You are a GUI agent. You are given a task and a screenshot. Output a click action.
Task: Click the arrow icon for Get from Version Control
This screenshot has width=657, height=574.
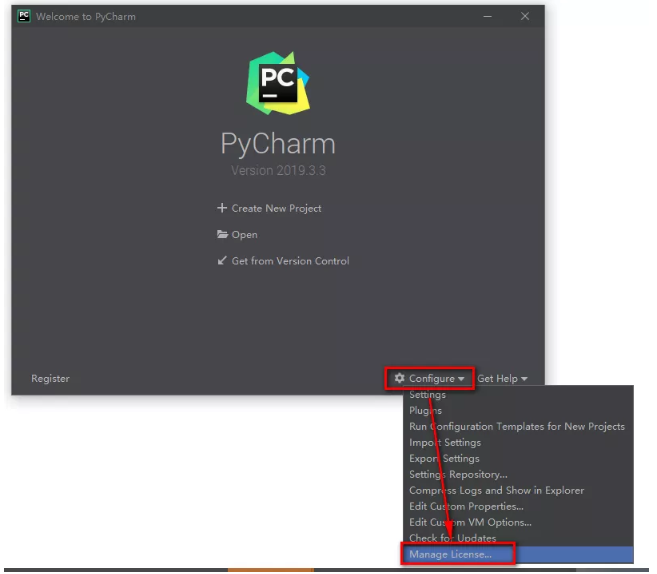click(222, 261)
